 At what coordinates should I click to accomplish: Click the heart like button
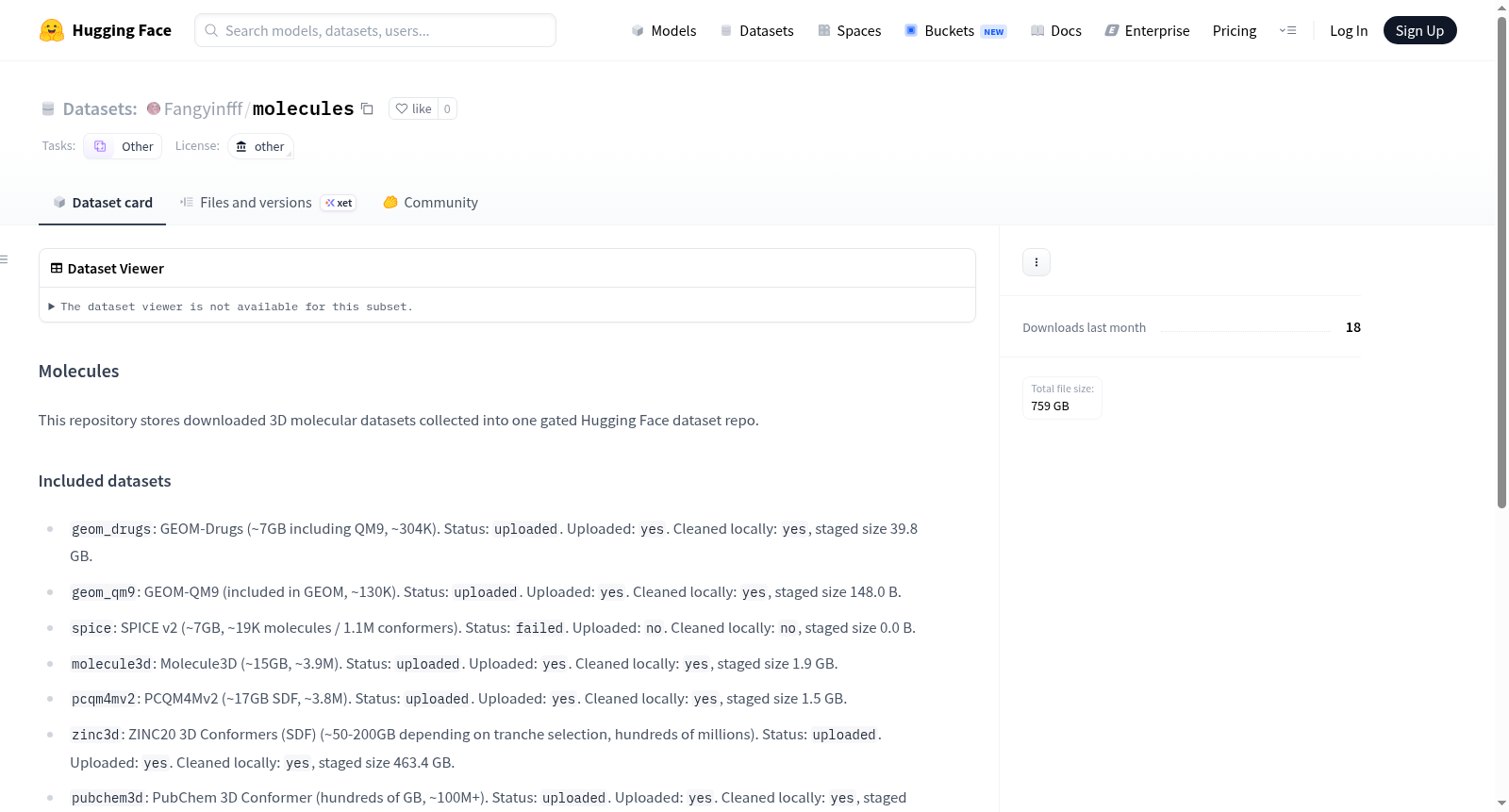pyautogui.click(x=413, y=108)
